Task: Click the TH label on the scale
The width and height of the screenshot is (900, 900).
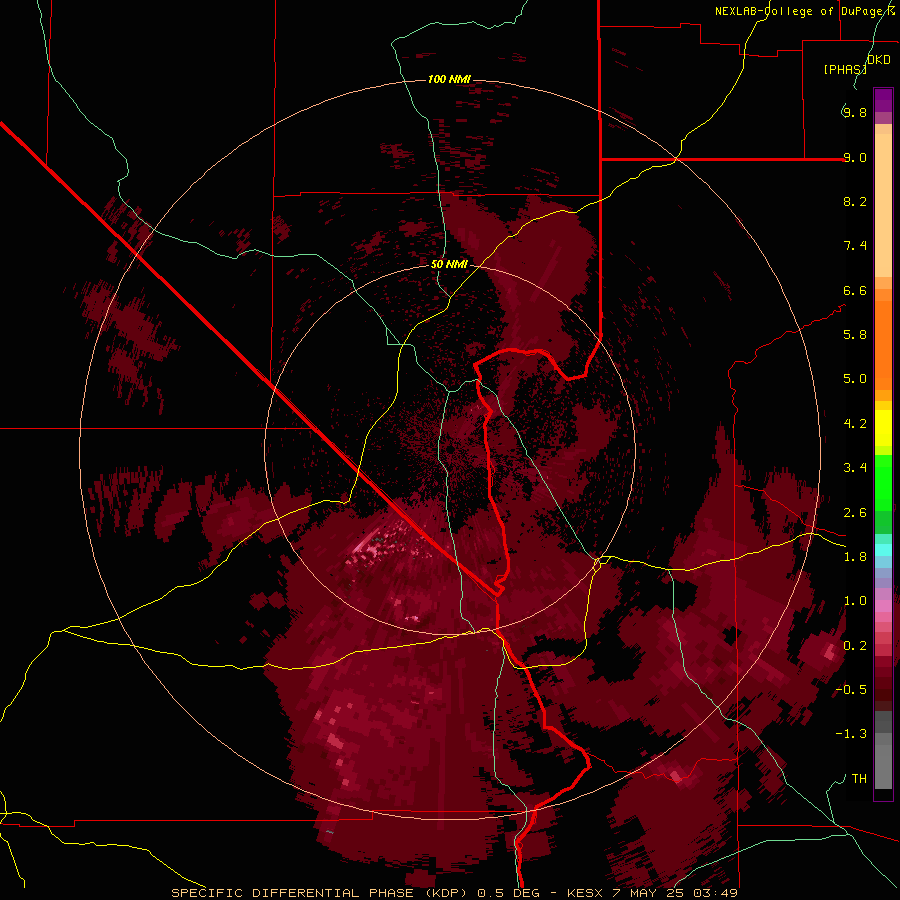Action: click(859, 779)
